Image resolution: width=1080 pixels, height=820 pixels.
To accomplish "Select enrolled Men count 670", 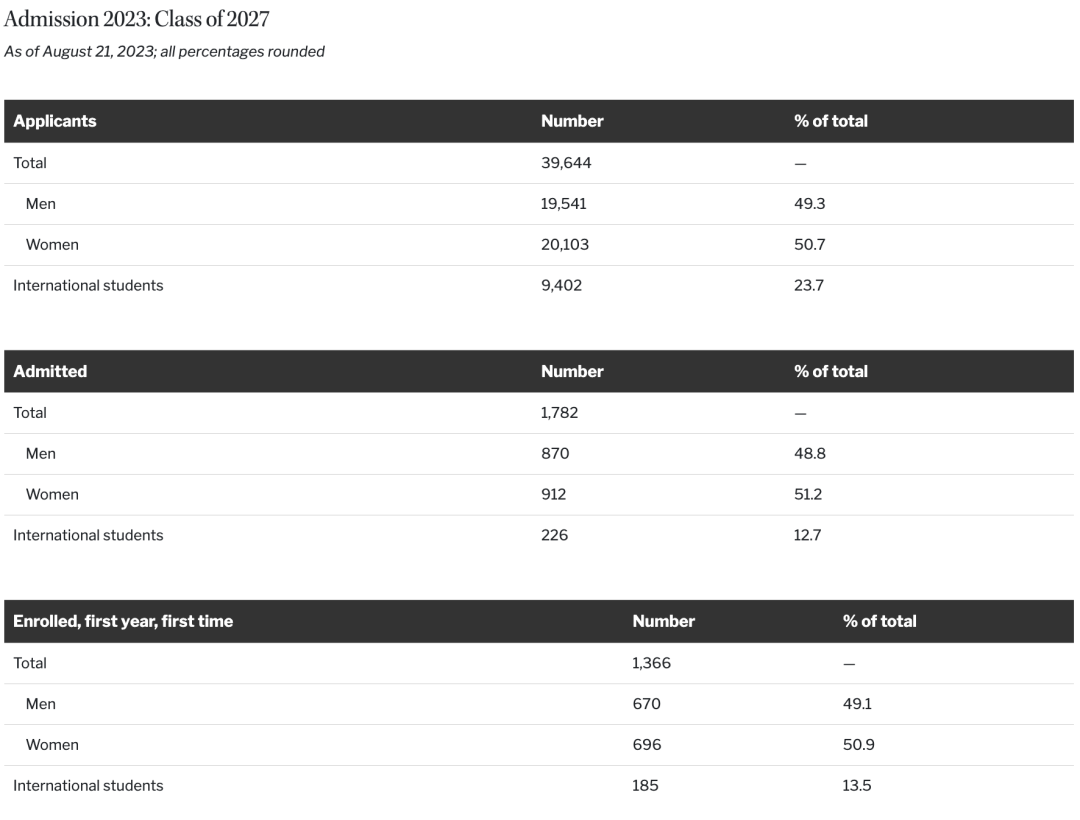I will pos(647,704).
